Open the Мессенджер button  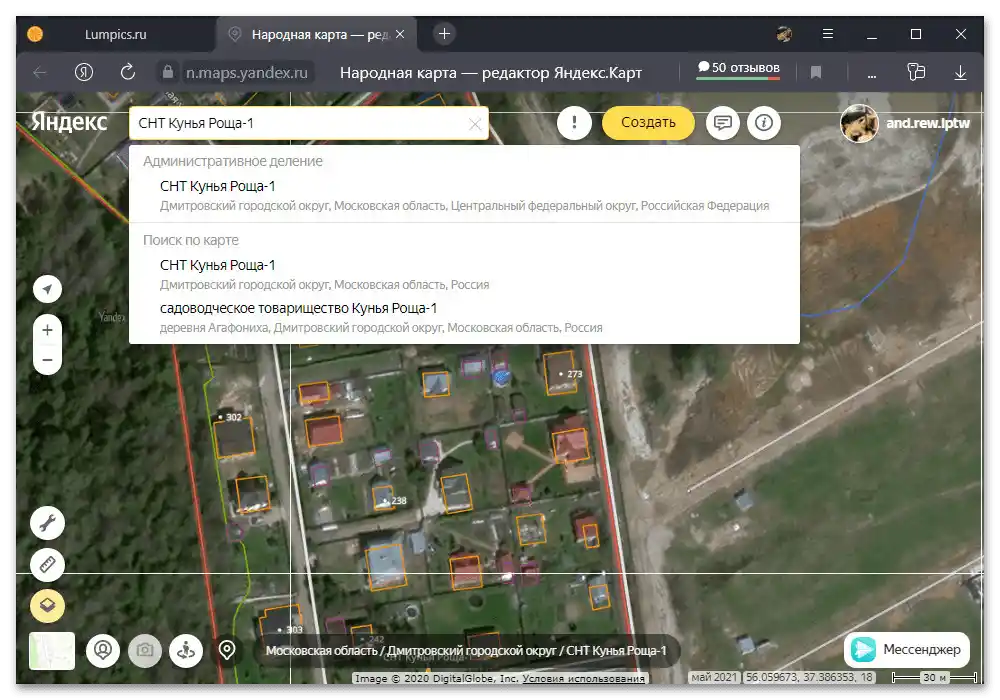[x=906, y=650]
